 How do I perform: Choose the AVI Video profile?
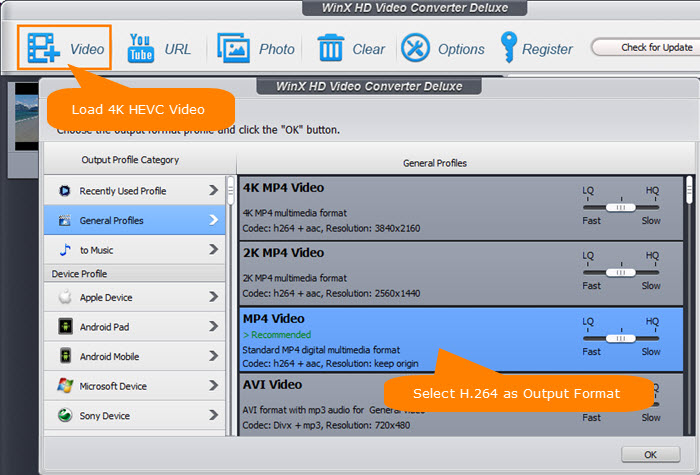click(x=461, y=404)
